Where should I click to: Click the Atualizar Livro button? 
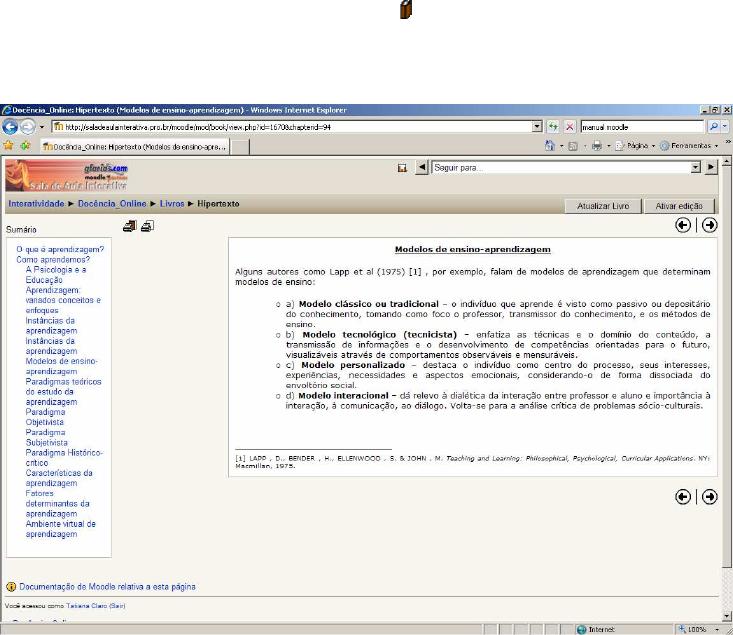pyautogui.click(x=603, y=204)
